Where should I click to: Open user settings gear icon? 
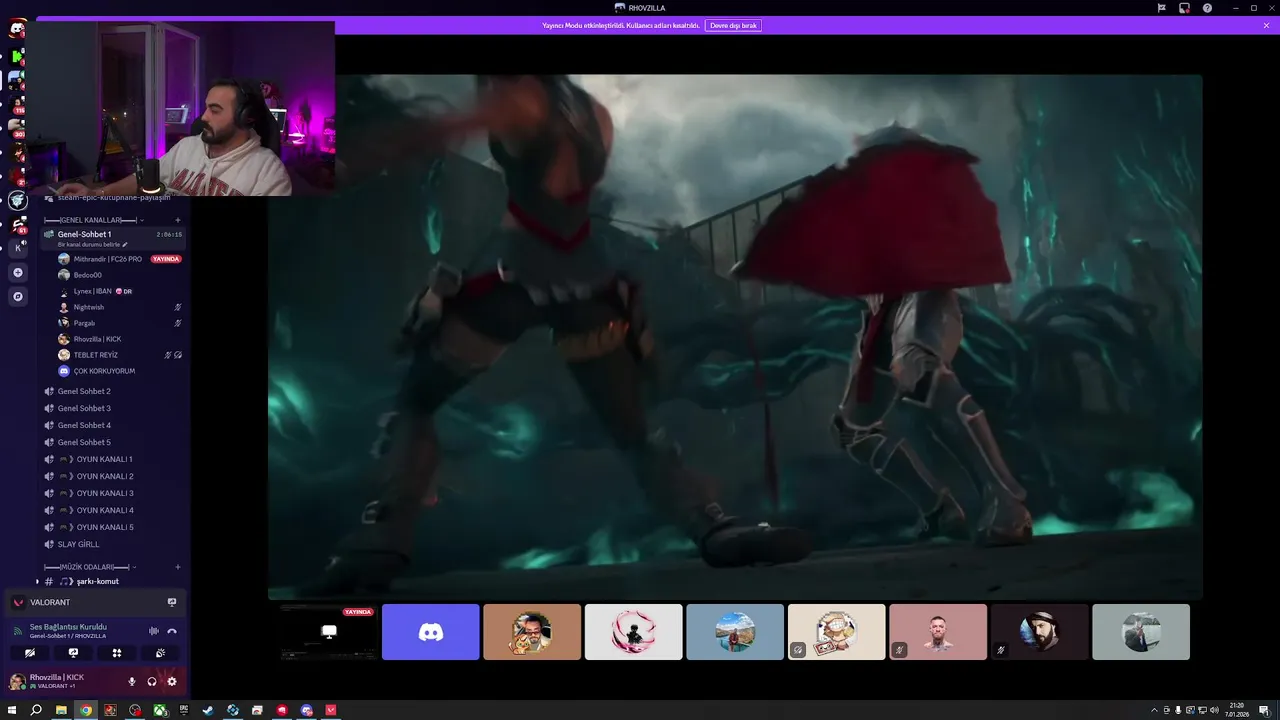pos(172,681)
